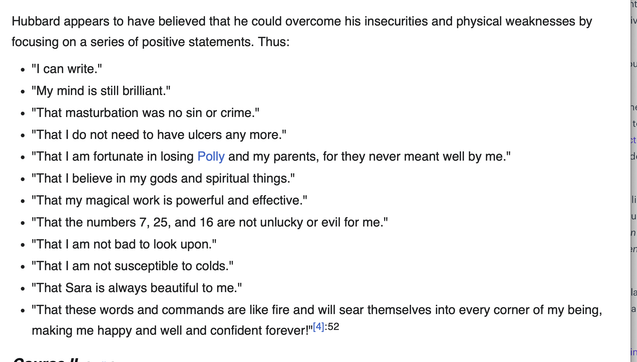Open citation reference [4]
Viewport: 637px width, 362px height.
318,327
